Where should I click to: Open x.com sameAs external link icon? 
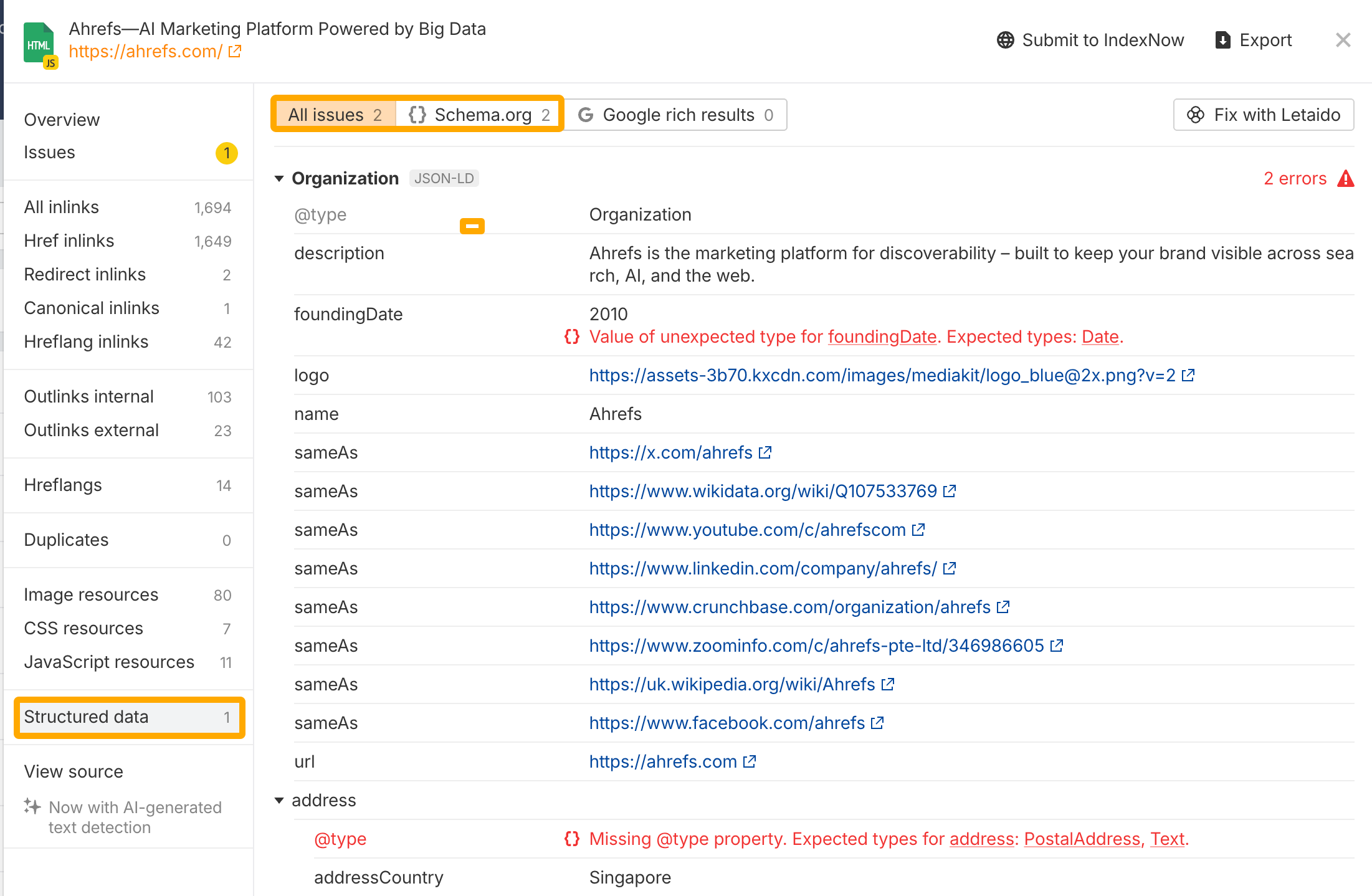[x=765, y=452]
